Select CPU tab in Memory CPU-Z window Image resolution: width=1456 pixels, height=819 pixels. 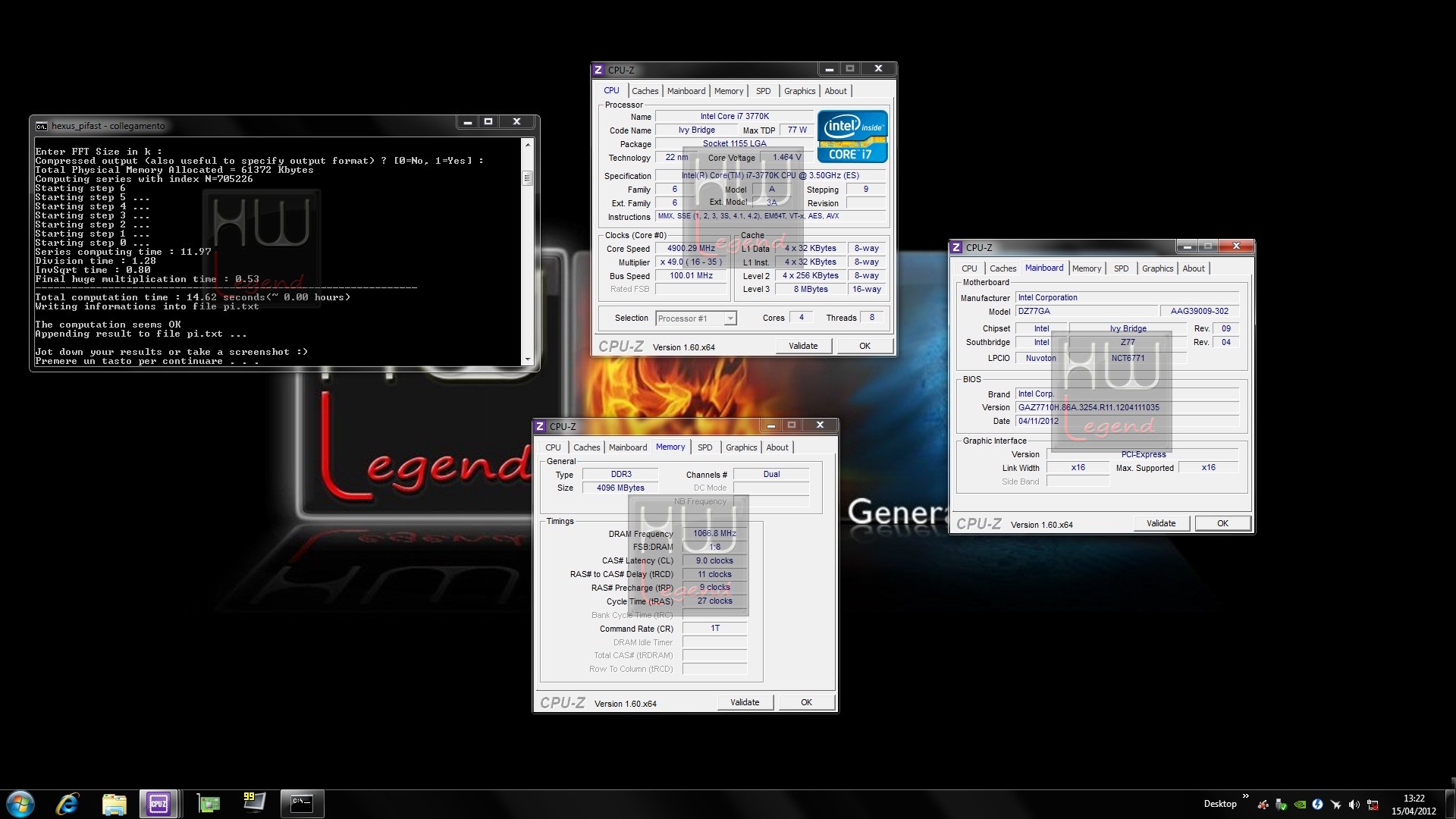click(x=553, y=447)
